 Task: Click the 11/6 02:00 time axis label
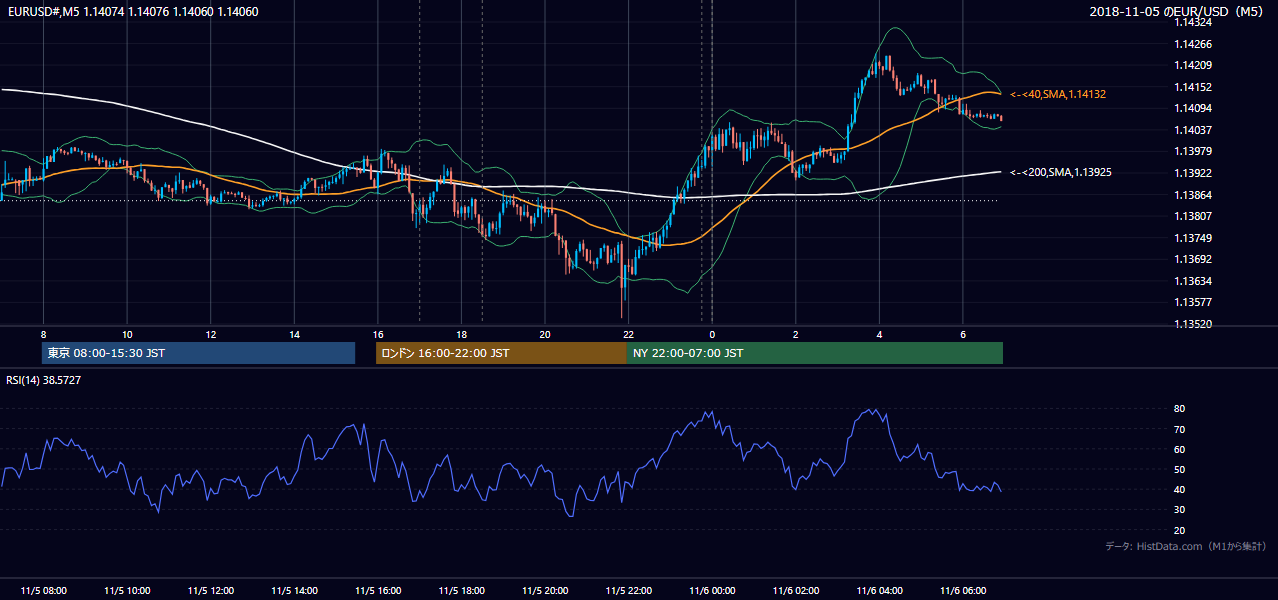[x=795, y=591]
